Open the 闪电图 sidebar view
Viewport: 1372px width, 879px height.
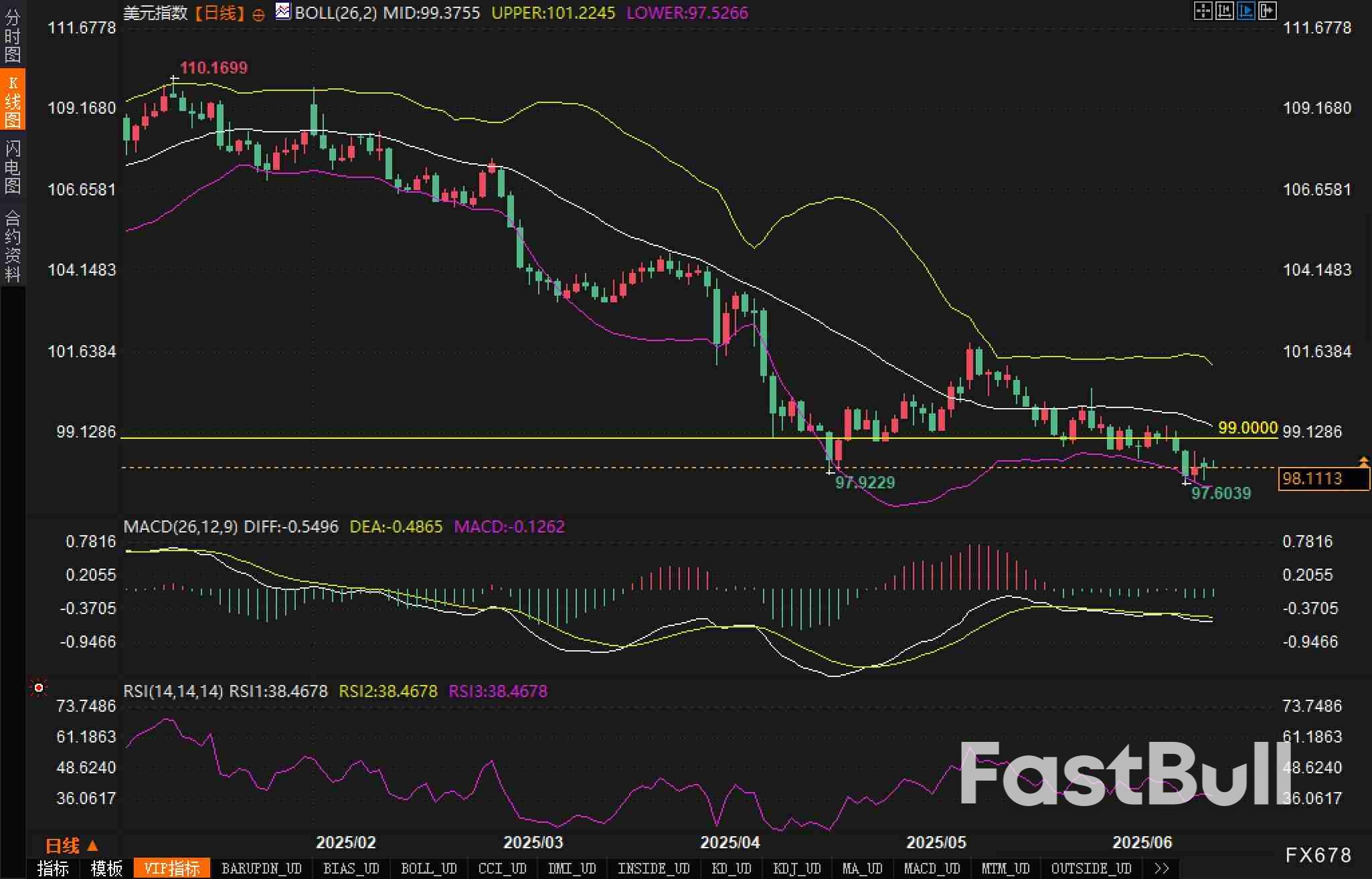12,167
